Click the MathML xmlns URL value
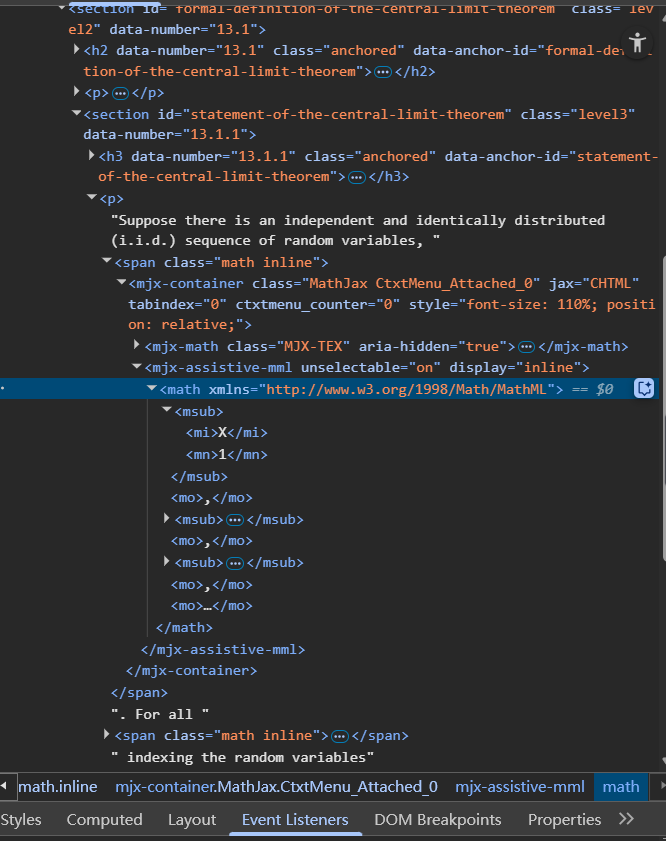The height and width of the screenshot is (841, 666). click(x=411, y=389)
